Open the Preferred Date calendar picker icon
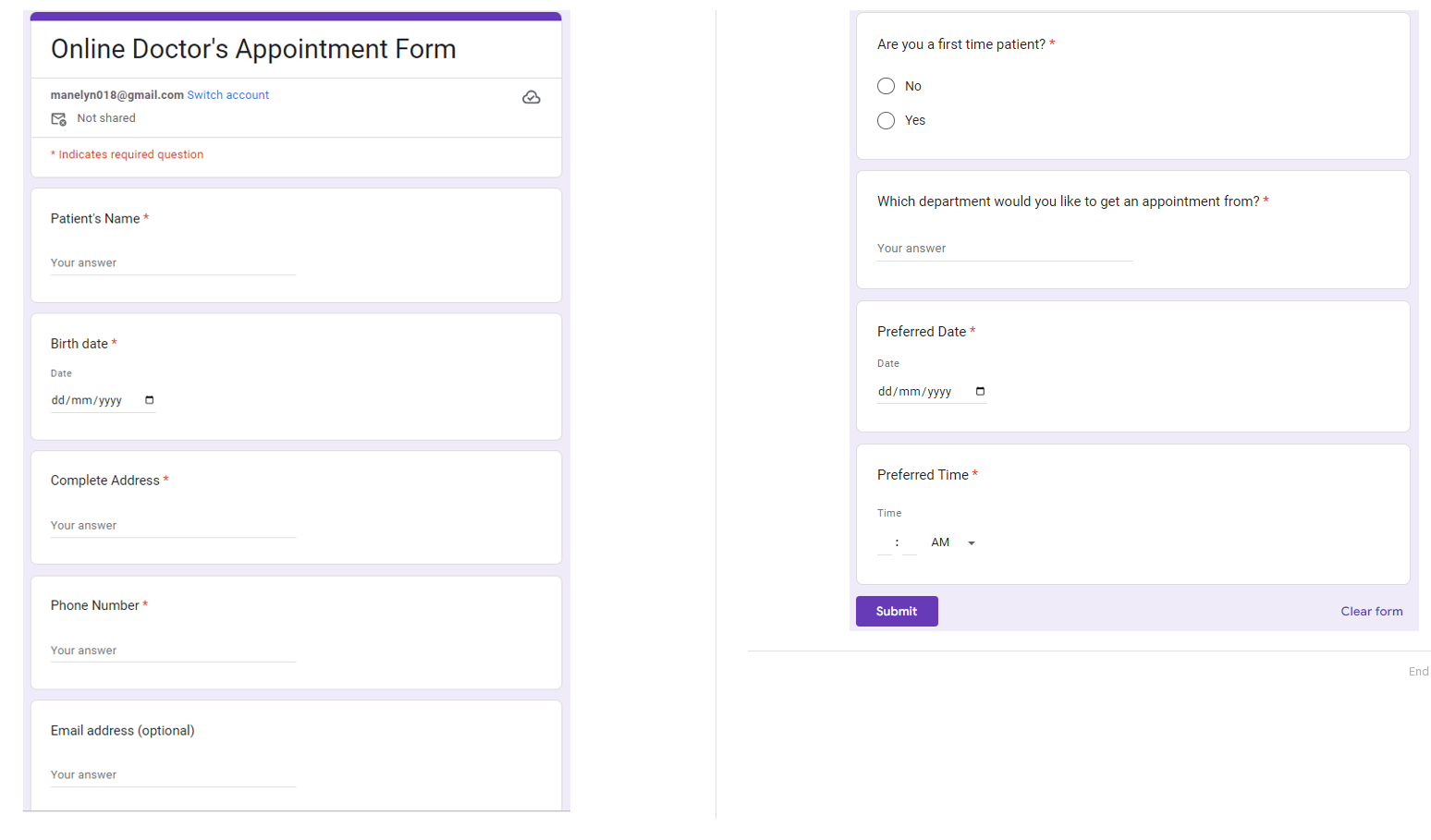Screen dimensions: 1431x840 tap(981, 392)
